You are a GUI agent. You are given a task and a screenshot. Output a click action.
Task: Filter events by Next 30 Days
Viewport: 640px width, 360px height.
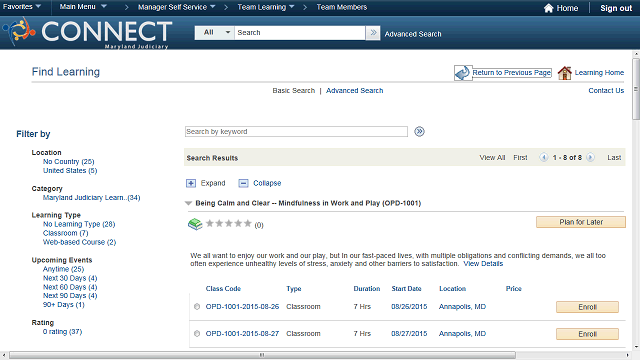point(70,278)
